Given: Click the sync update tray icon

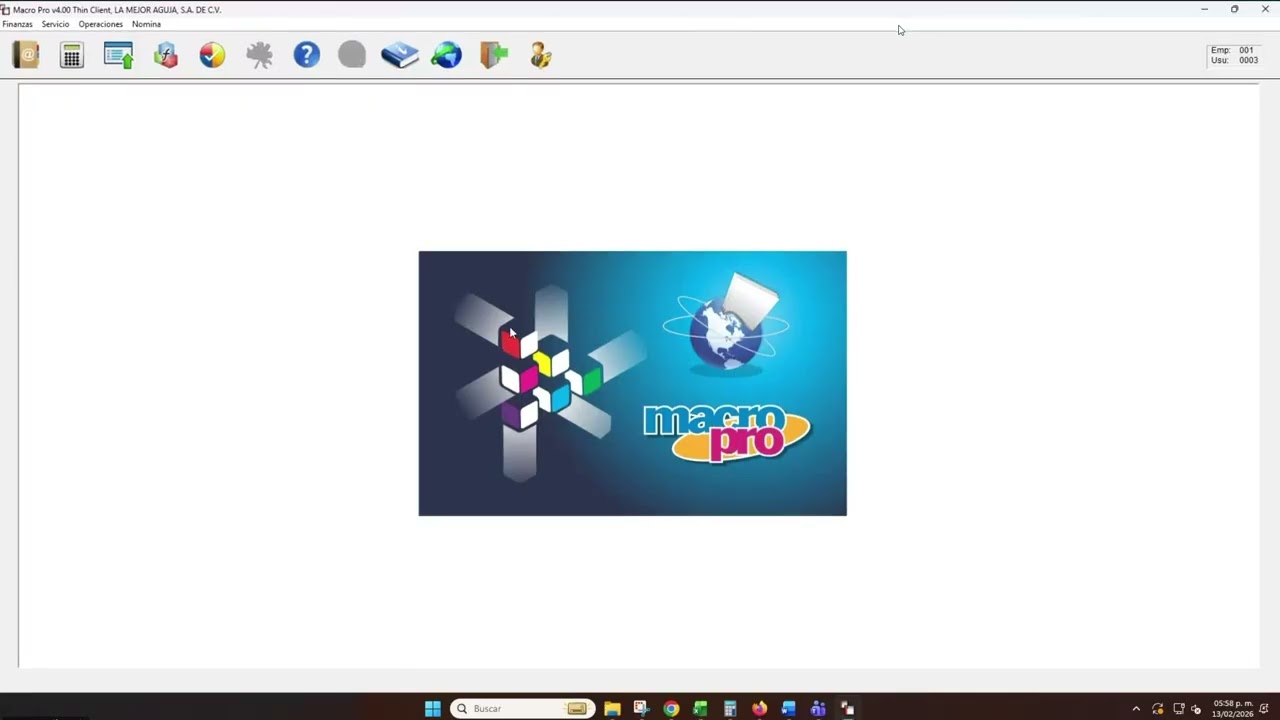Looking at the screenshot, I should tap(1158, 709).
